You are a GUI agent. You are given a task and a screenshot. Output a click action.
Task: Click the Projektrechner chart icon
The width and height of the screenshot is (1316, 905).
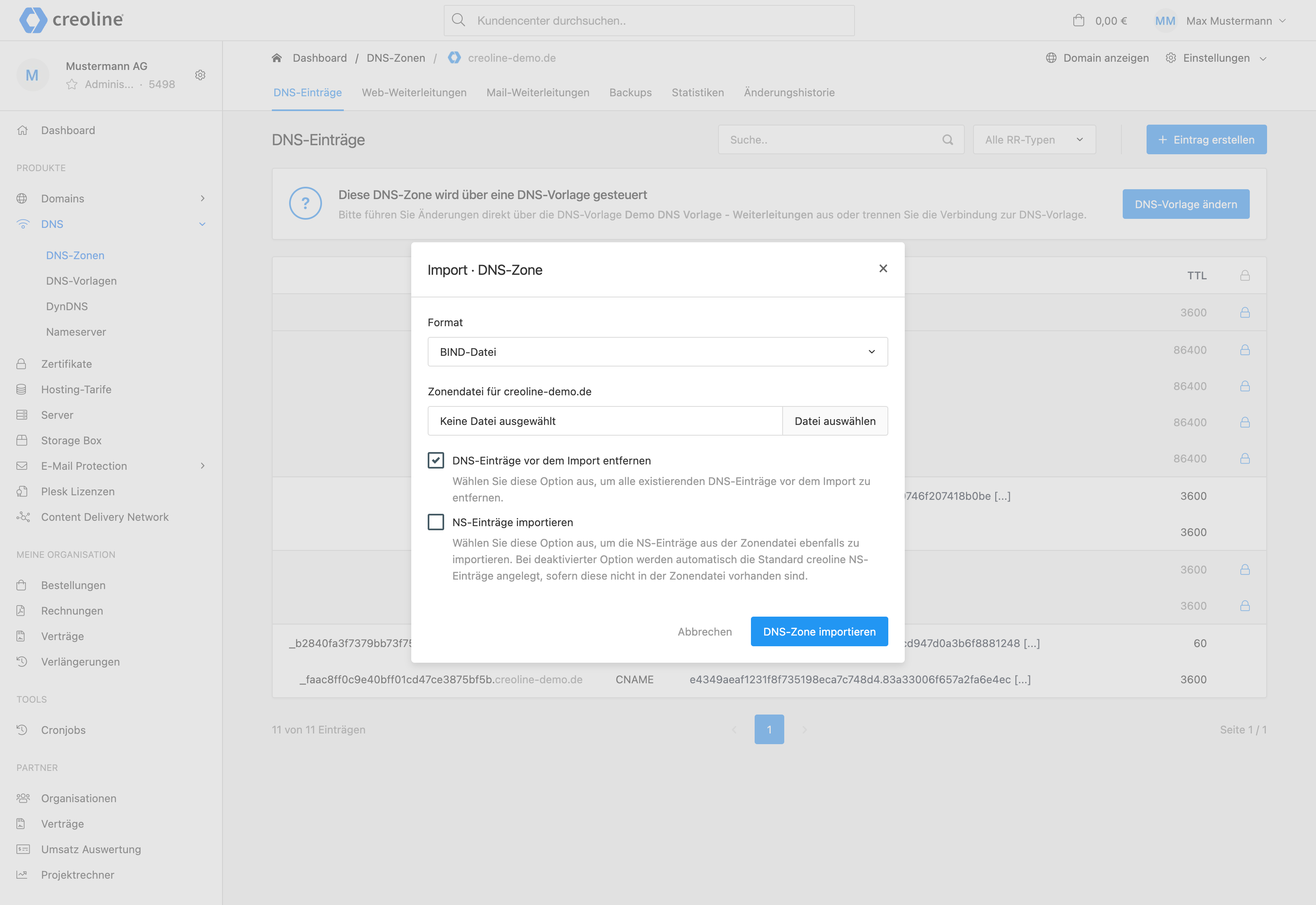click(21, 875)
